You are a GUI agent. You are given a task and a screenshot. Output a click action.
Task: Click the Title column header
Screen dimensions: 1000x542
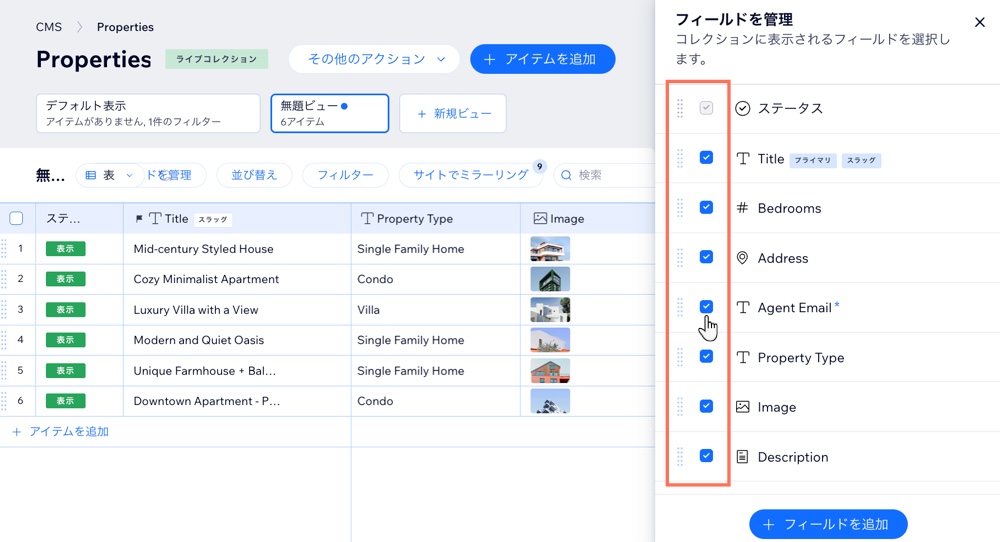click(237, 219)
